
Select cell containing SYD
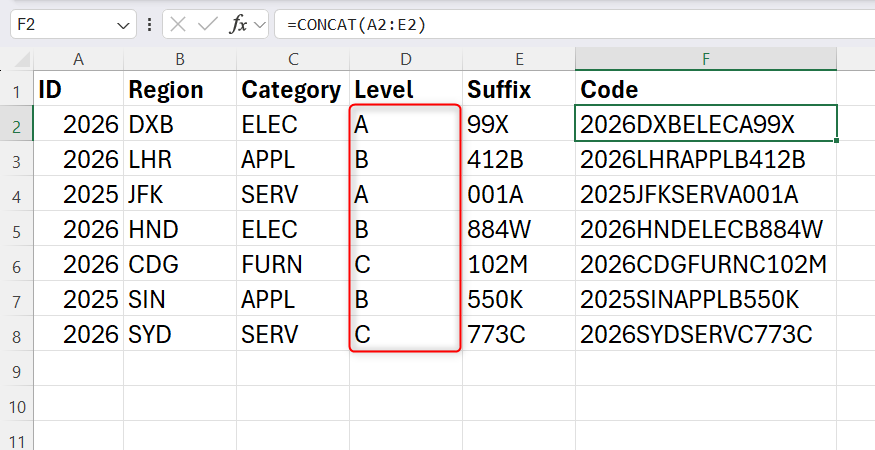point(180,333)
